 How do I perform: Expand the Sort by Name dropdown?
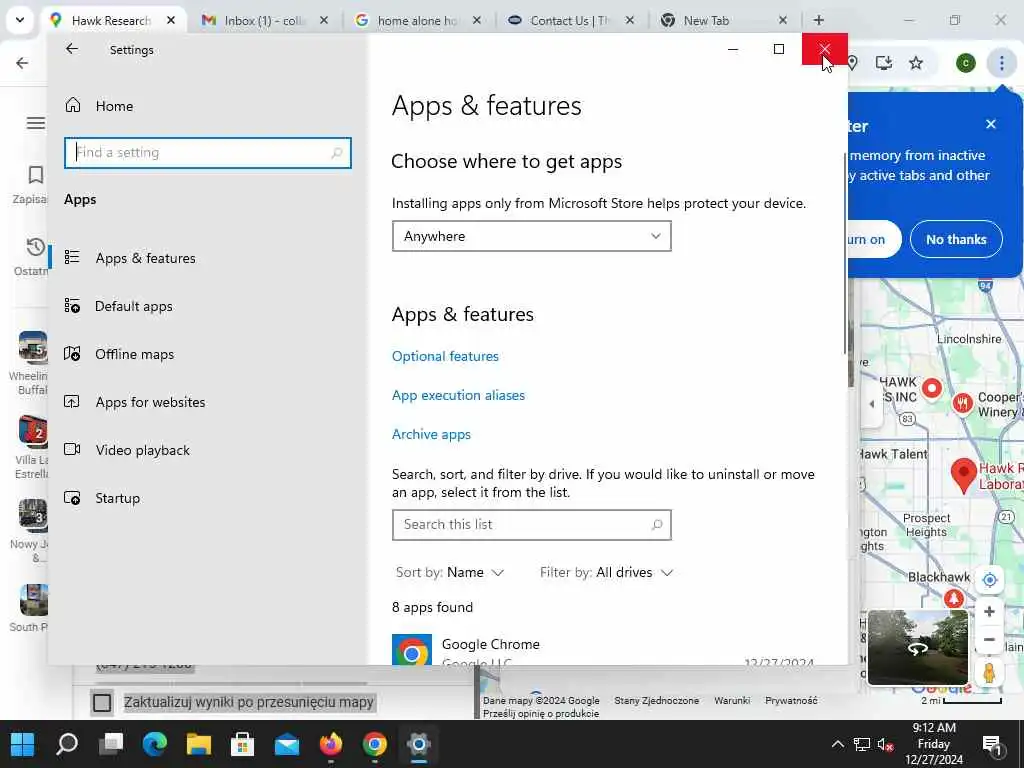click(449, 573)
